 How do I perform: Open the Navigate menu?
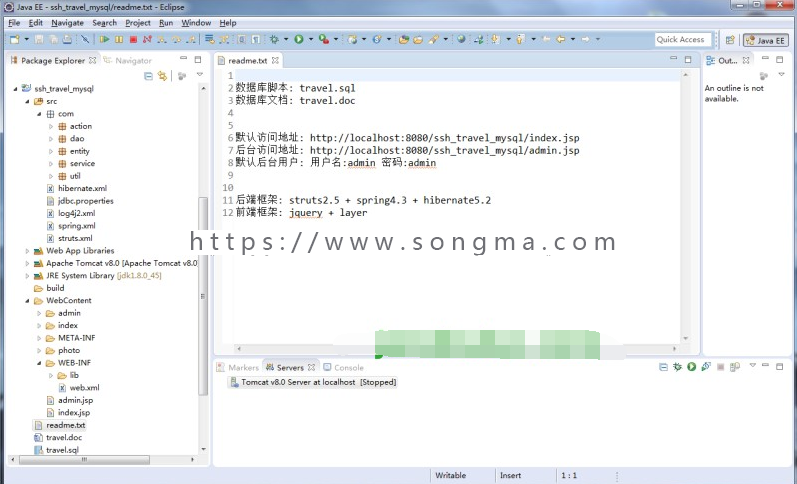coord(67,23)
